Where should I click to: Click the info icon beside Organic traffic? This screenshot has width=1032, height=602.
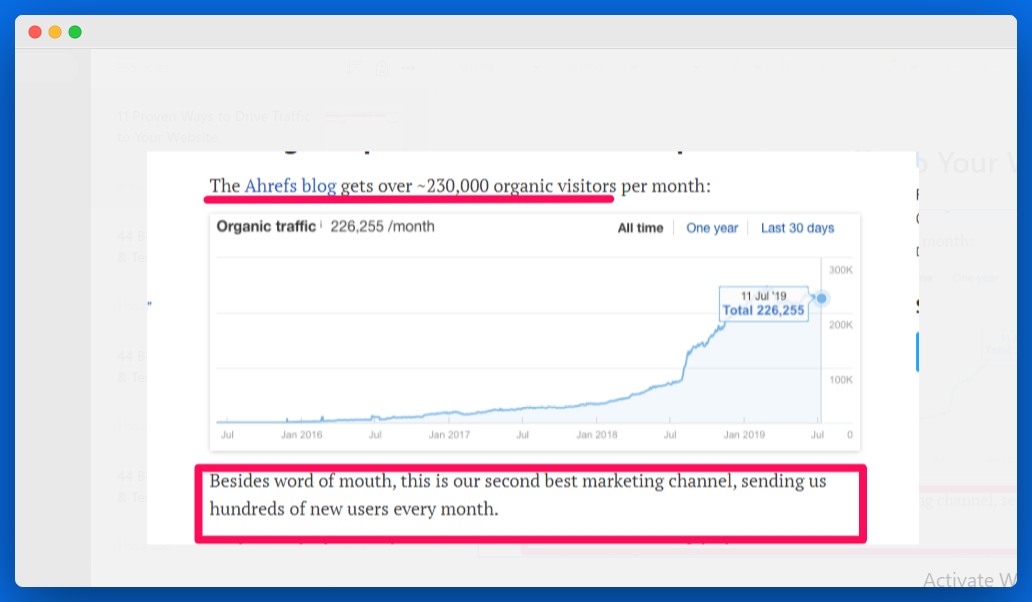coord(321,225)
